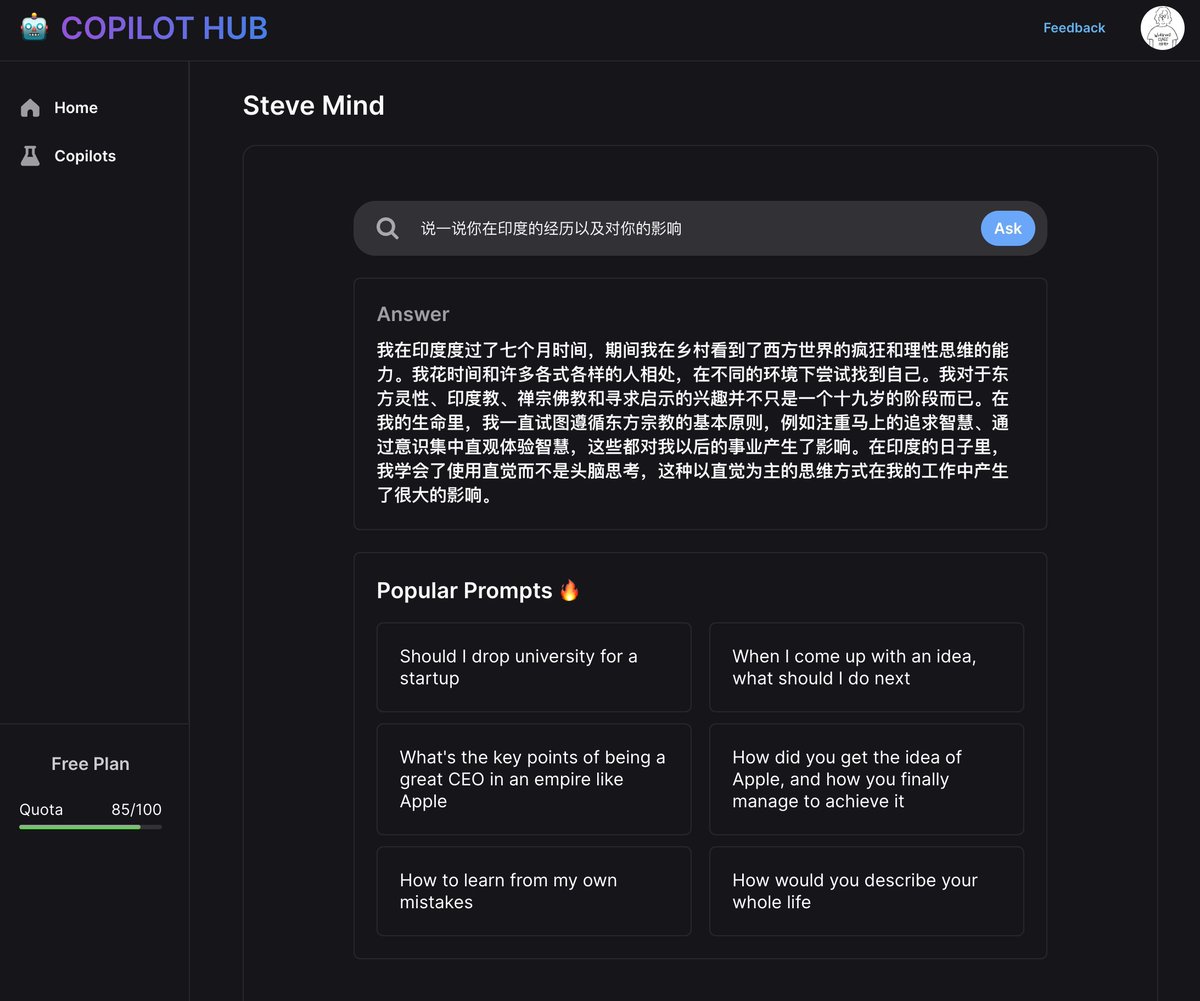Click the Copilots flask icon
This screenshot has width=1200, height=1001.
[30, 156]
